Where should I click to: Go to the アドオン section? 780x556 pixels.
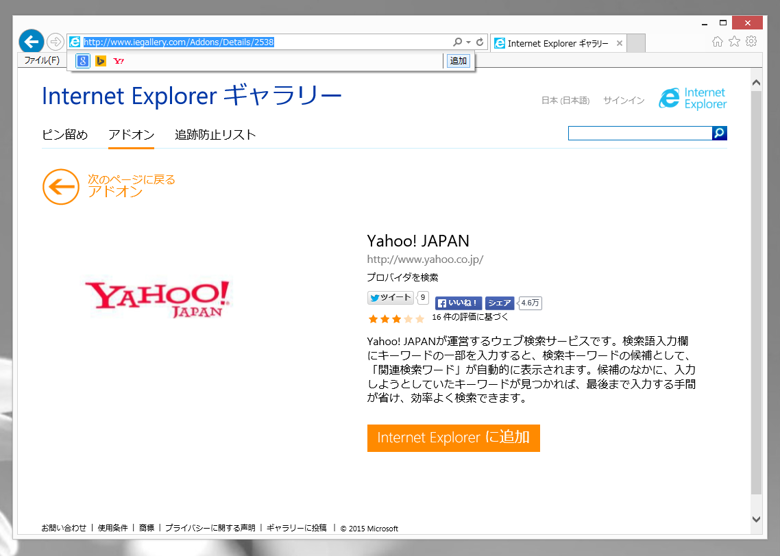[x=131, y=135]
